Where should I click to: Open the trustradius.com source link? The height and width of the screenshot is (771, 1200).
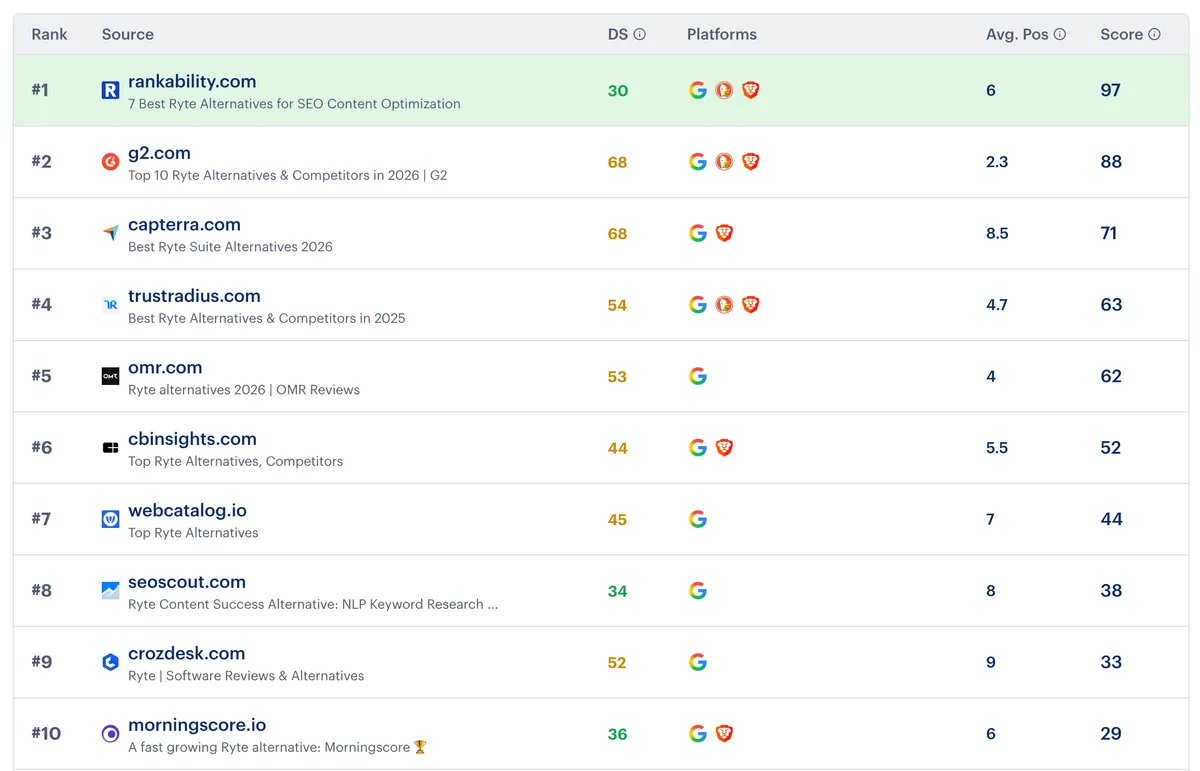tap(194, 296)
